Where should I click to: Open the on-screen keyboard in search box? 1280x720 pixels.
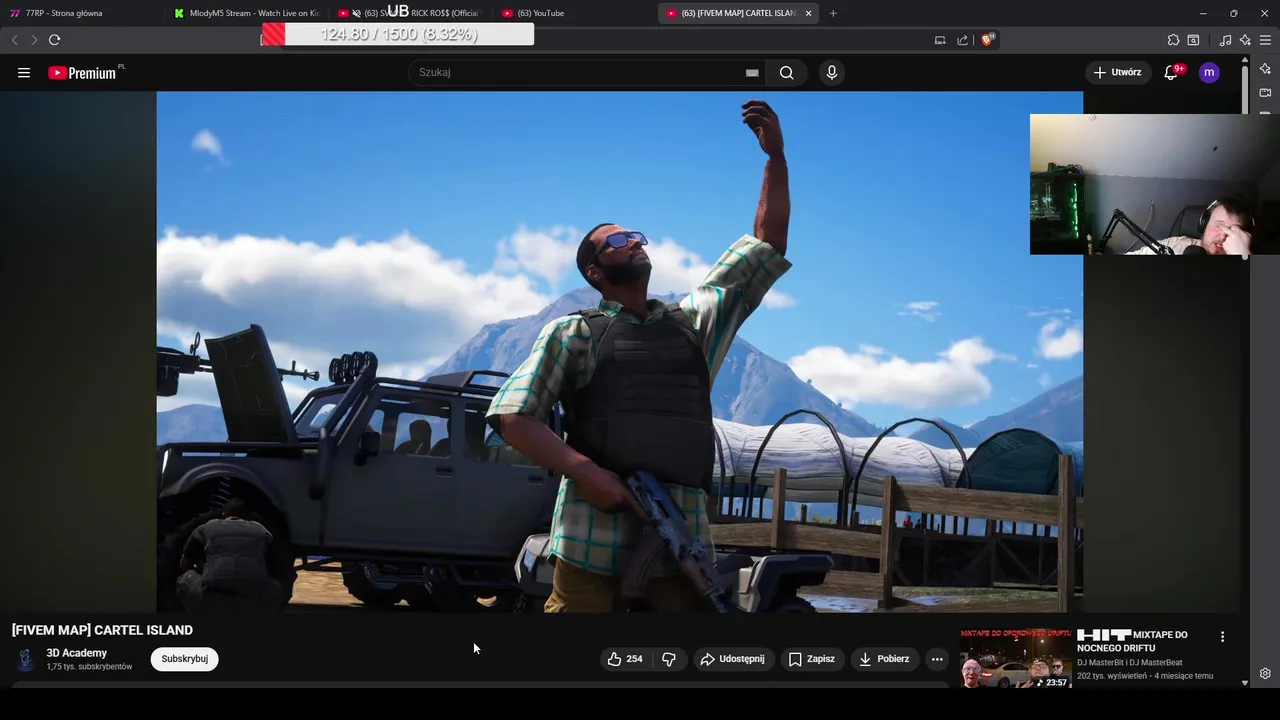(752, 73)
